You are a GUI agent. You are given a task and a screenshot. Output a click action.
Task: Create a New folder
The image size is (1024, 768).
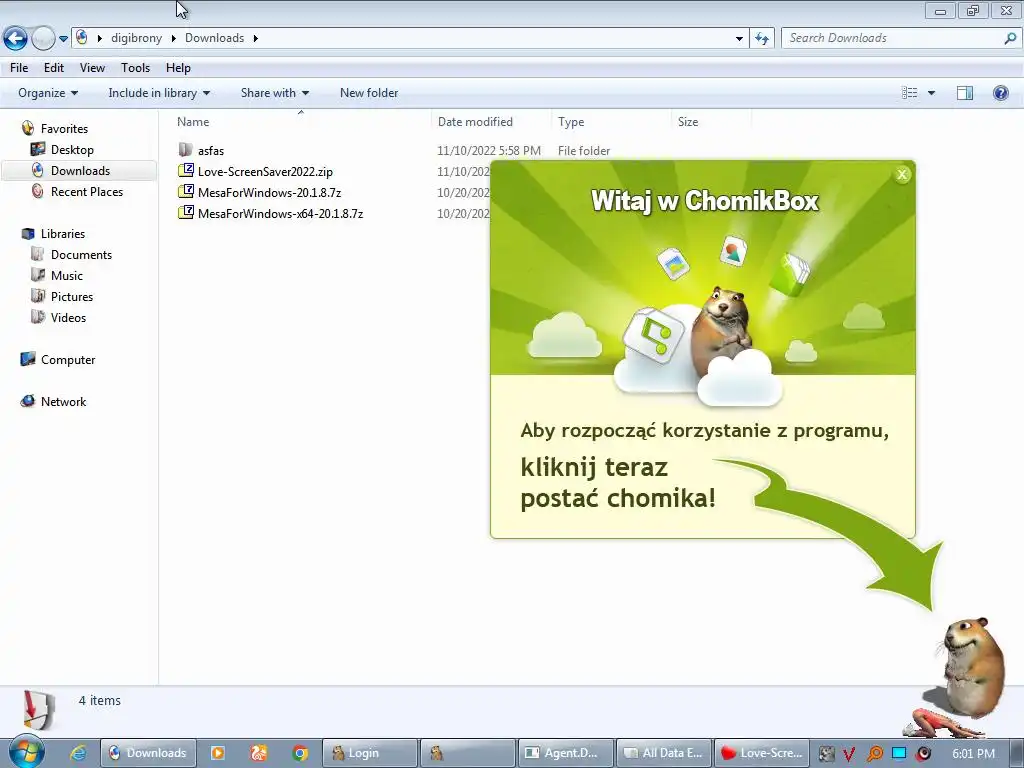click(369, 93)
